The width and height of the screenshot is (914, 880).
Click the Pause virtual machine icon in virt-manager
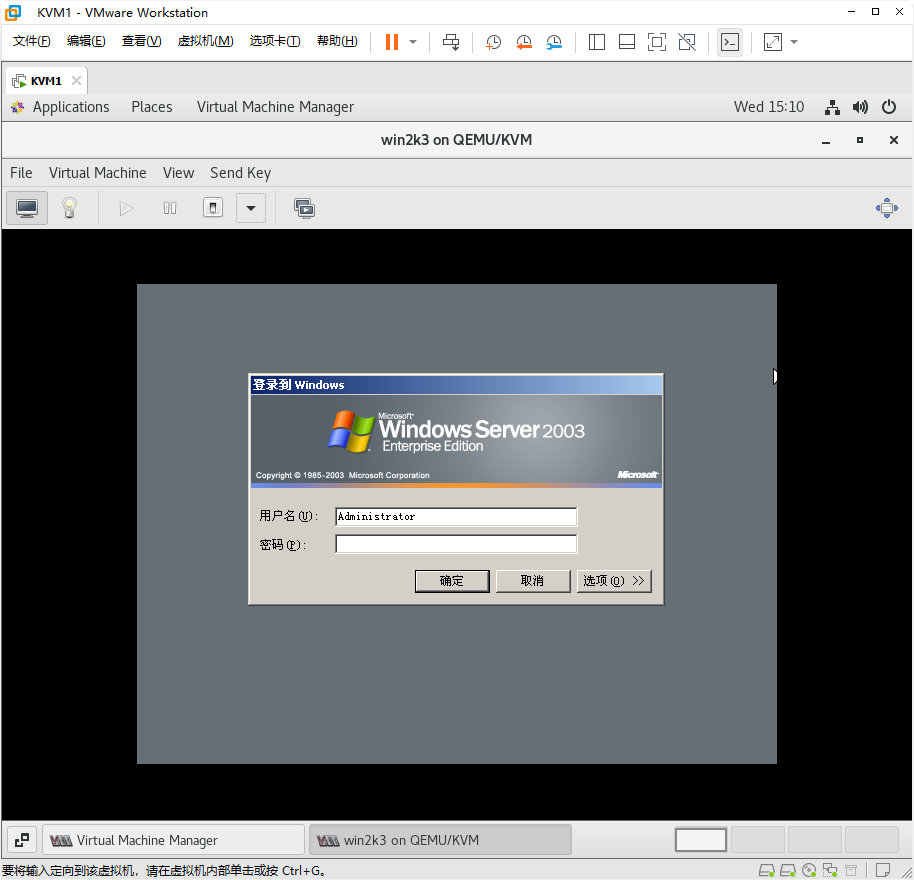coord(170,208)
